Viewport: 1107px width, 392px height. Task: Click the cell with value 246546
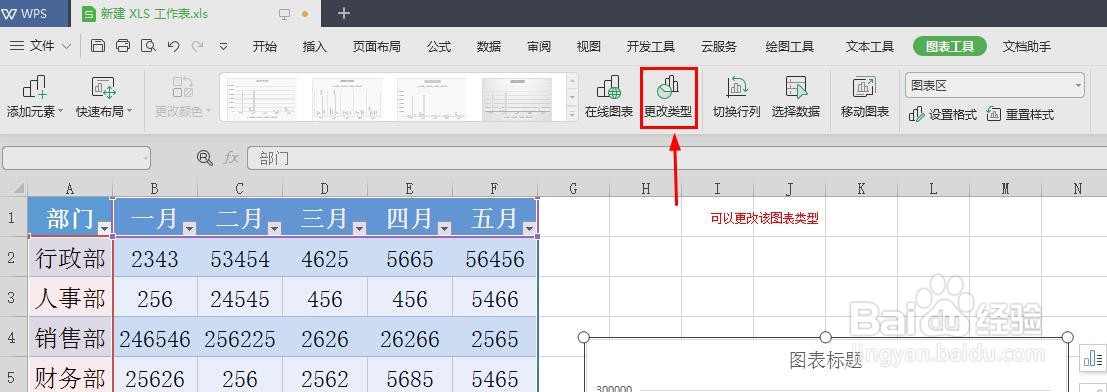click(155, 339)
